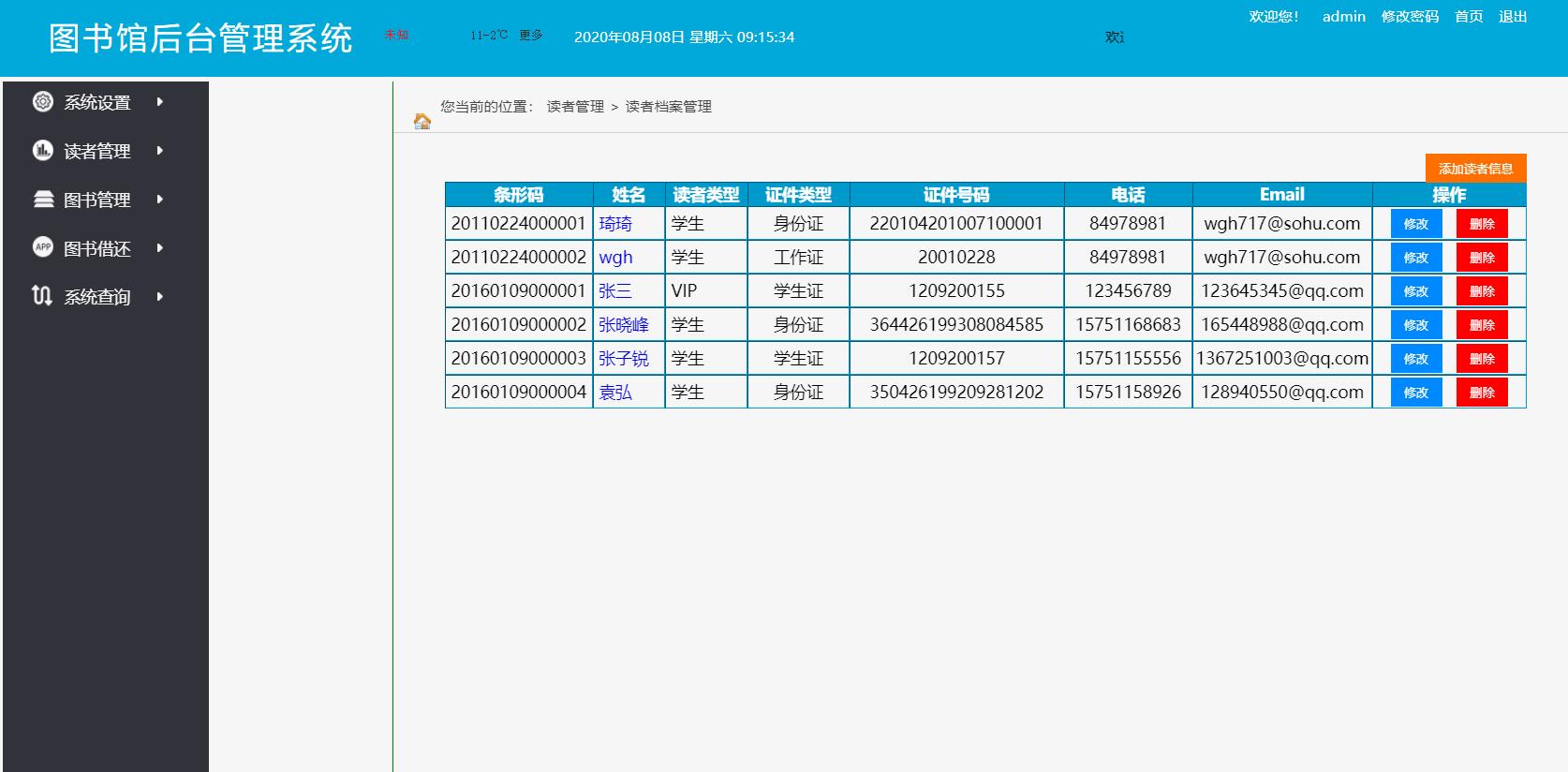
Task: Click the 图书借还 APP icon
Action: coord(43,247)
